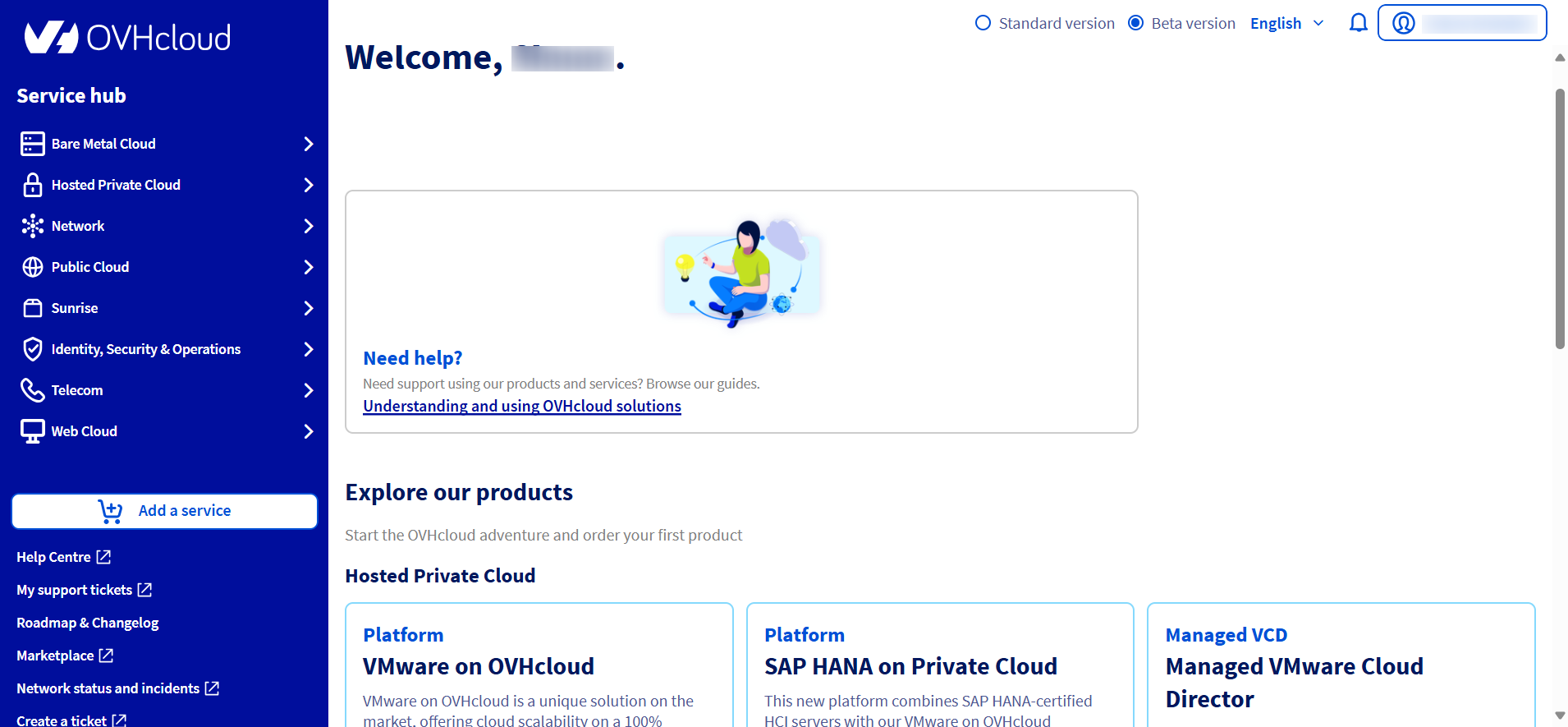
Task: Open My support tickets link
Action: coord(84,590)
